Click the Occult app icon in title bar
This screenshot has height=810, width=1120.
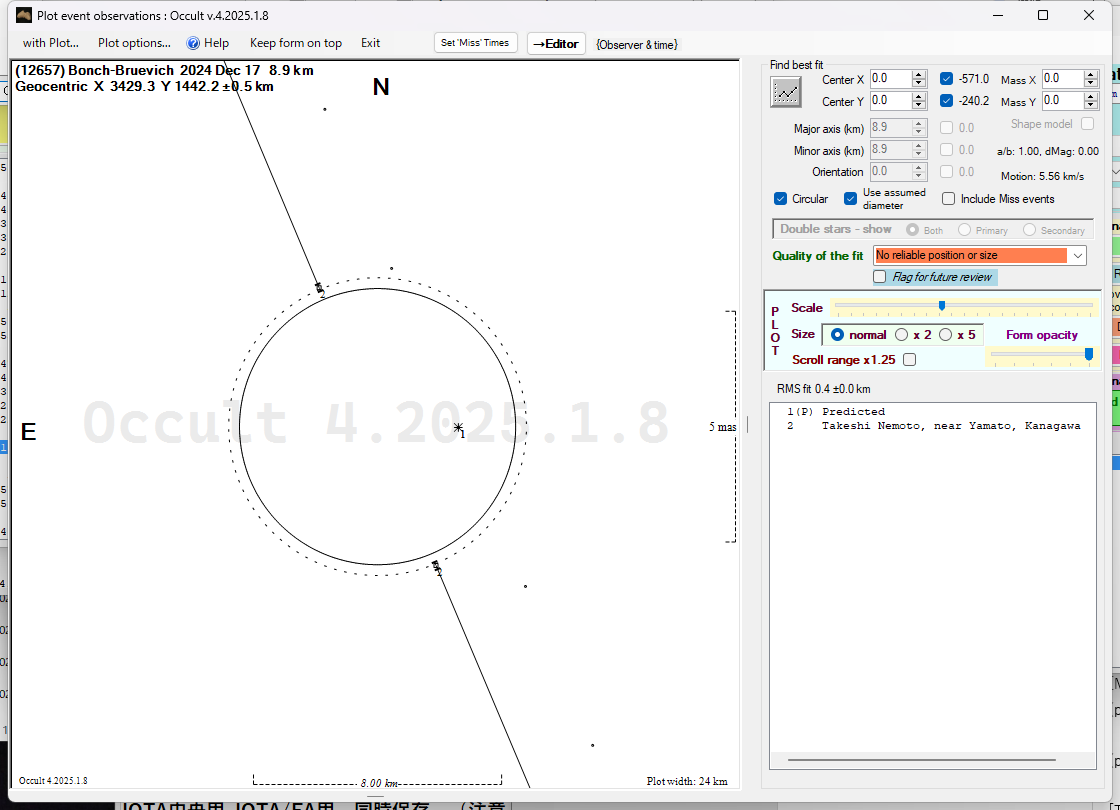(24, 15)
